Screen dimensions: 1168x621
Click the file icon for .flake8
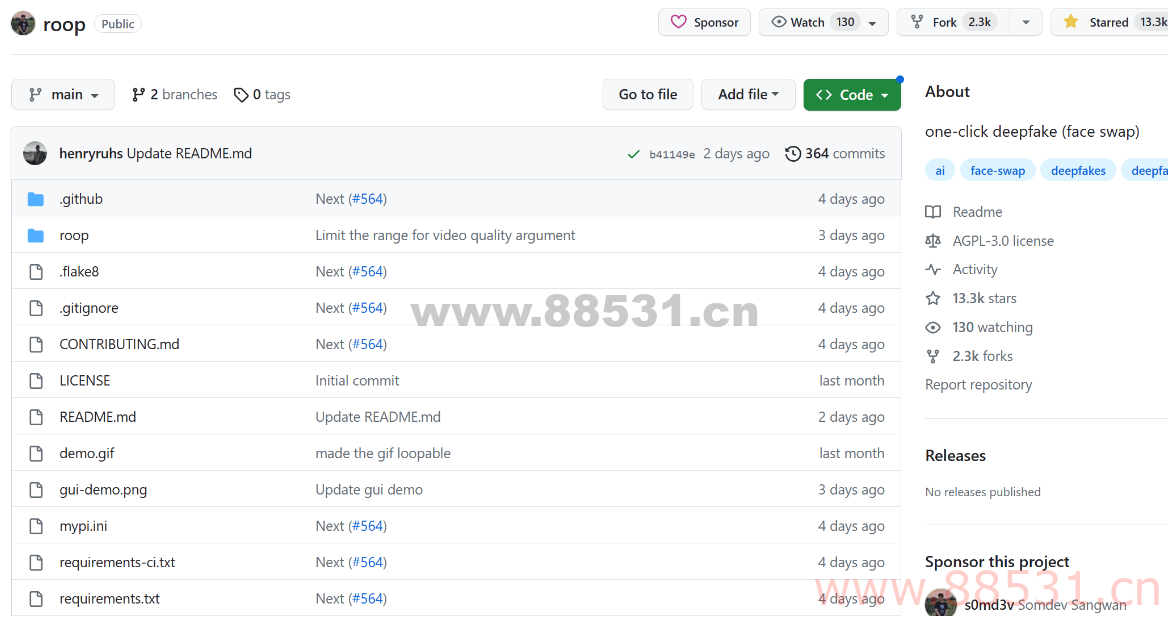click(36, 272)
